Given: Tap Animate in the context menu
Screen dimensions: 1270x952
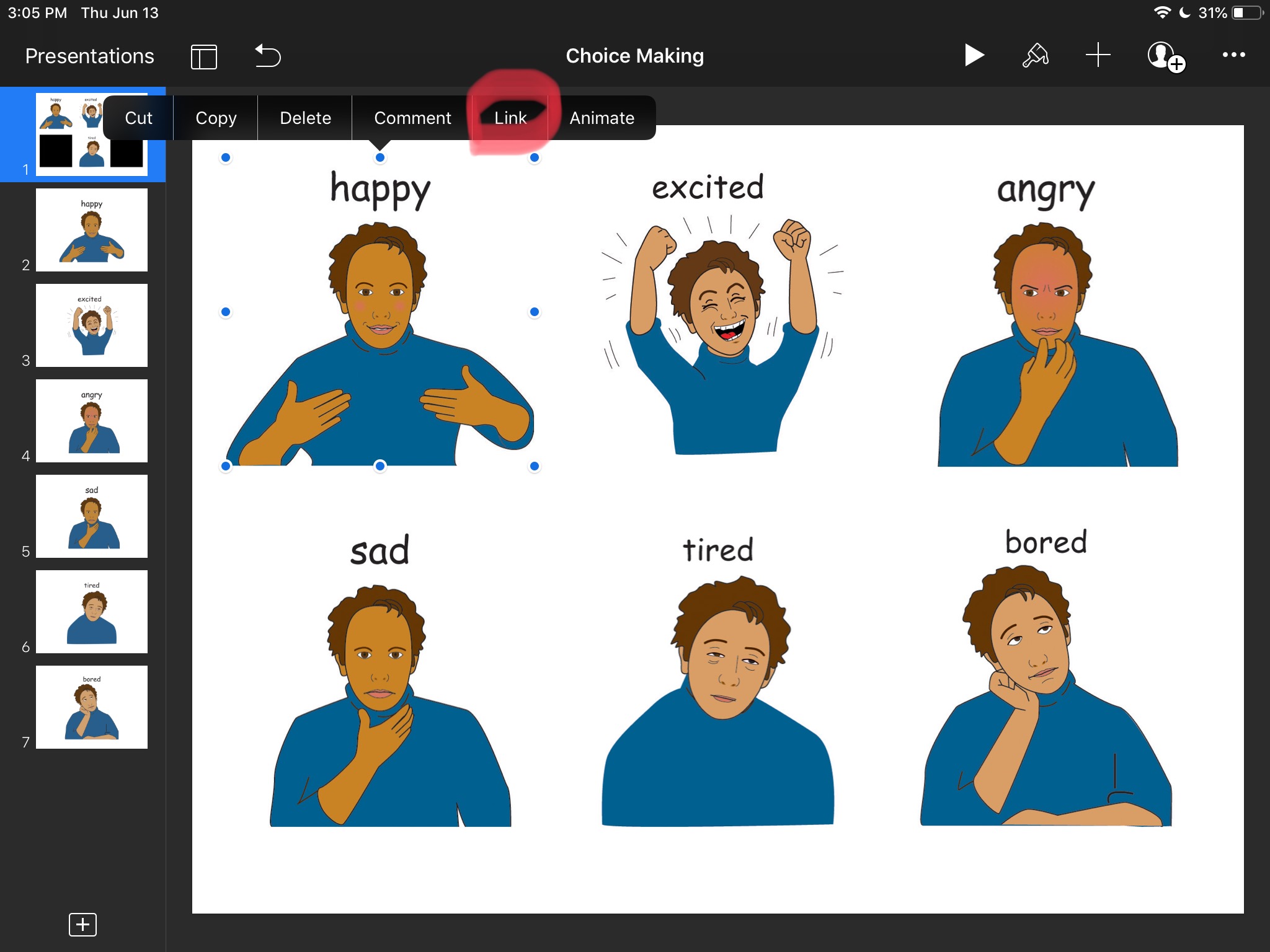Looking at the screenshot, I should tap(602, 118).
